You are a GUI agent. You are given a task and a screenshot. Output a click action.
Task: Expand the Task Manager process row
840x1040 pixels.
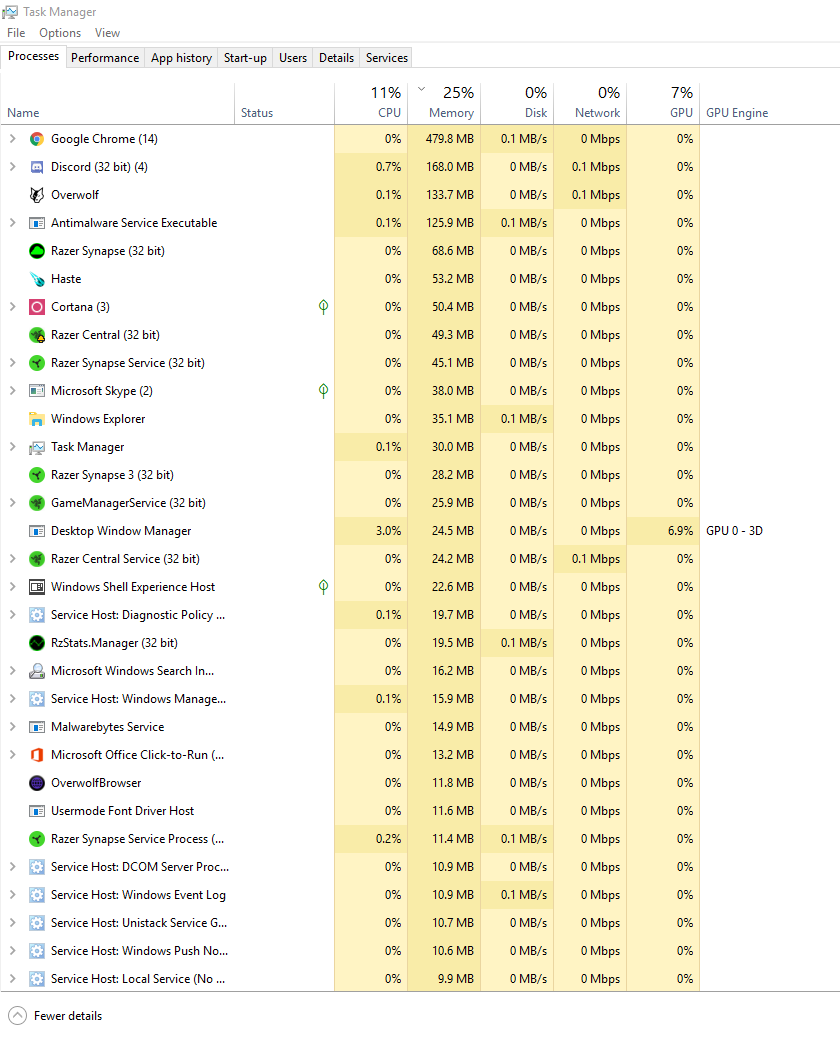pos(13,447)
